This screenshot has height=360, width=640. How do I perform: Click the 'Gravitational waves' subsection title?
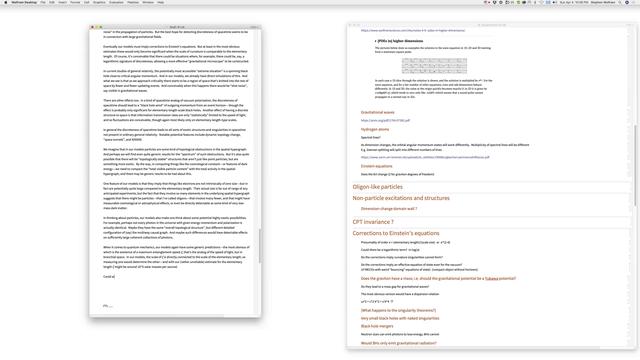tap(378, 112)
